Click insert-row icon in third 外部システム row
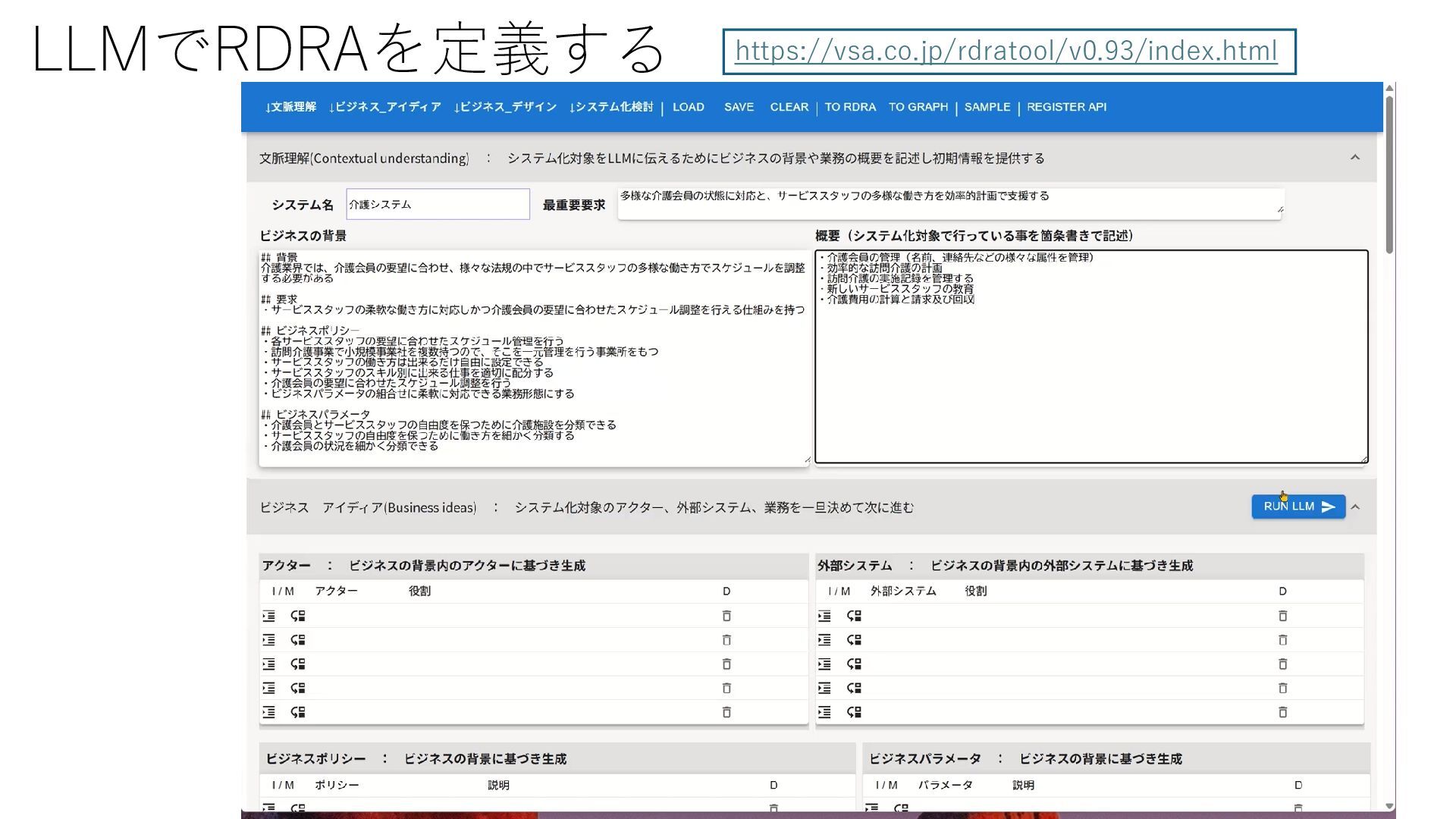 [x=824, y=664]
